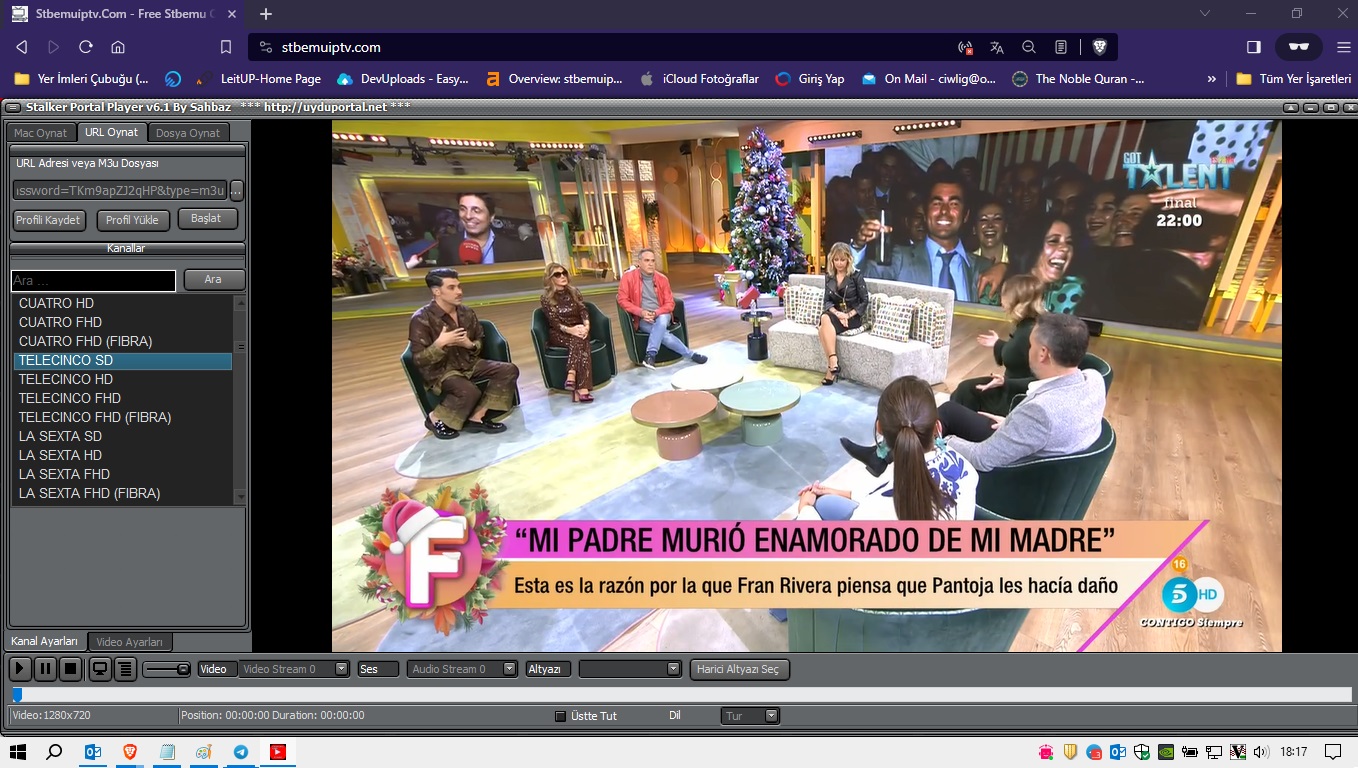This screenshot has height=768, width=1358.
Task: Adjust the volume slider beside the playlist icon
Action: (167, 669)
